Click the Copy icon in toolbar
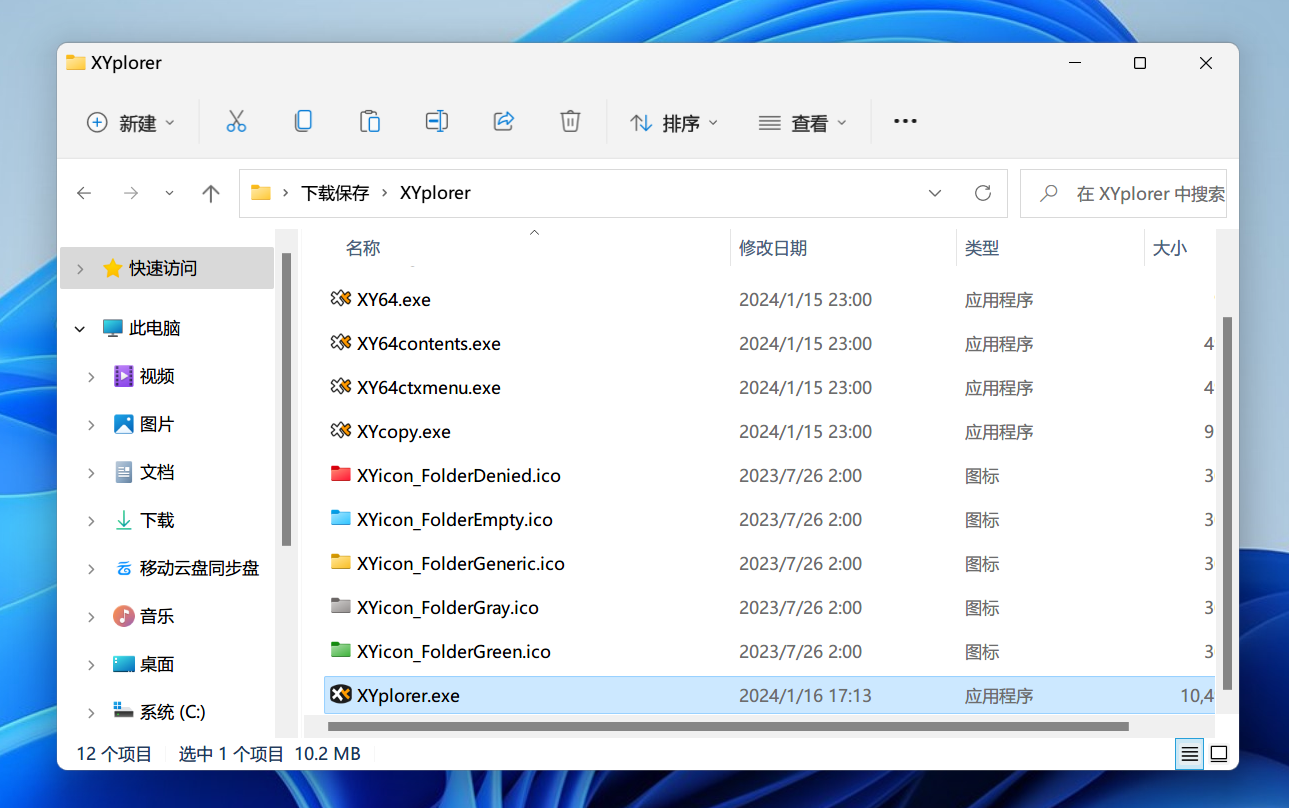The height and width of the screenshot is (808, 1289). tap(303, 122)
